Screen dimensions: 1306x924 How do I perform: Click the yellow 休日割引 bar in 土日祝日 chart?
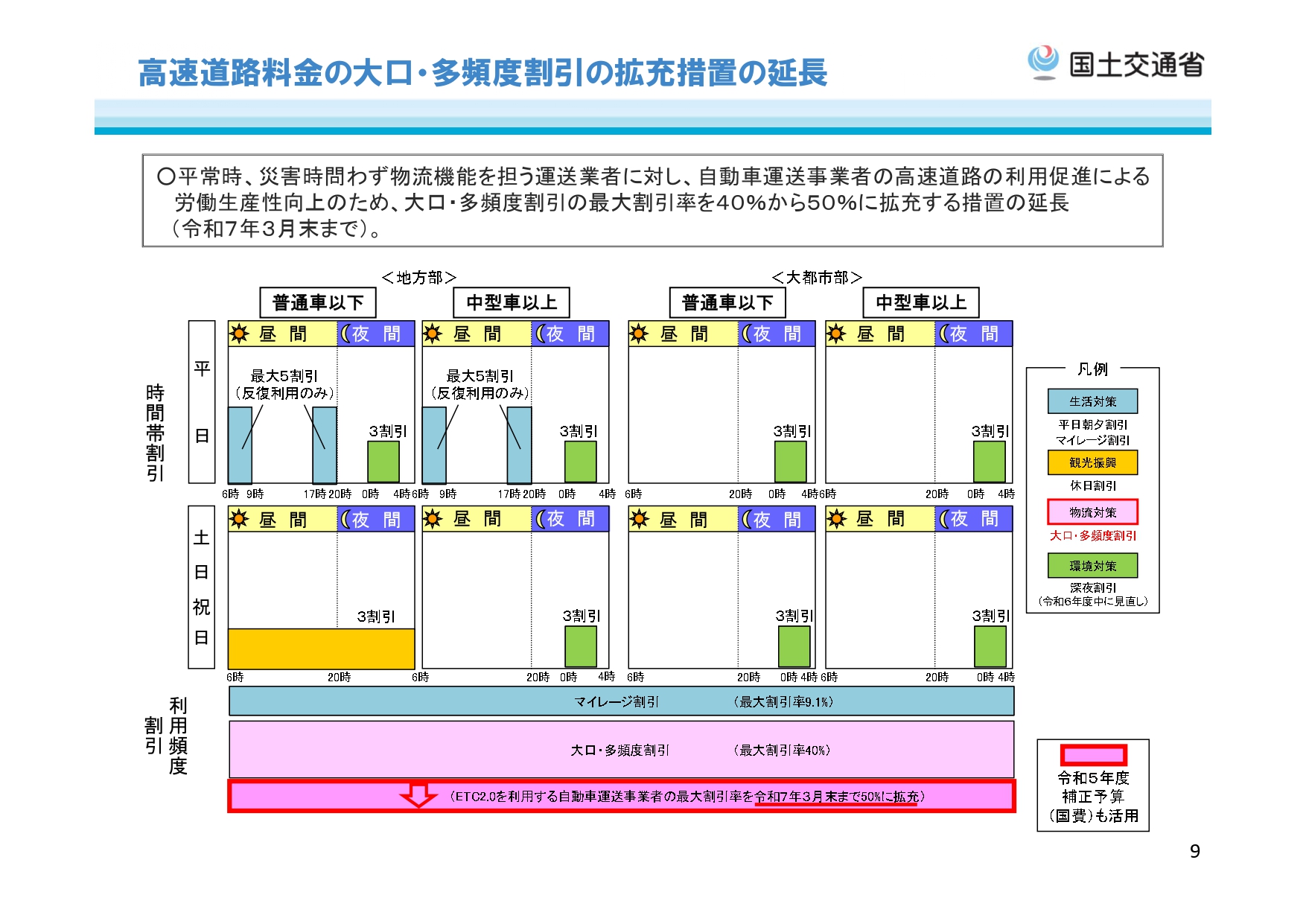click(x=321, y=649)
